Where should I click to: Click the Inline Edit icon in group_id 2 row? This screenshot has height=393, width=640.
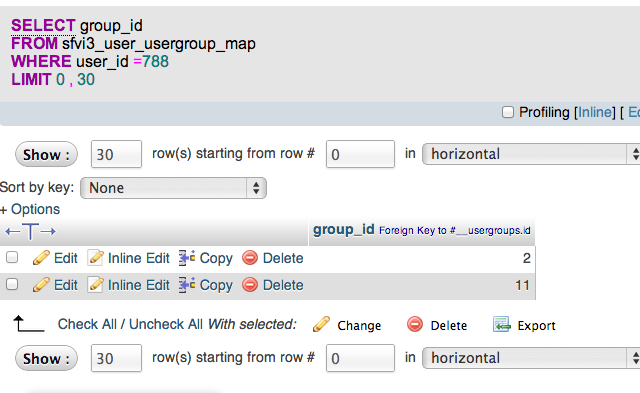[96, 258]
